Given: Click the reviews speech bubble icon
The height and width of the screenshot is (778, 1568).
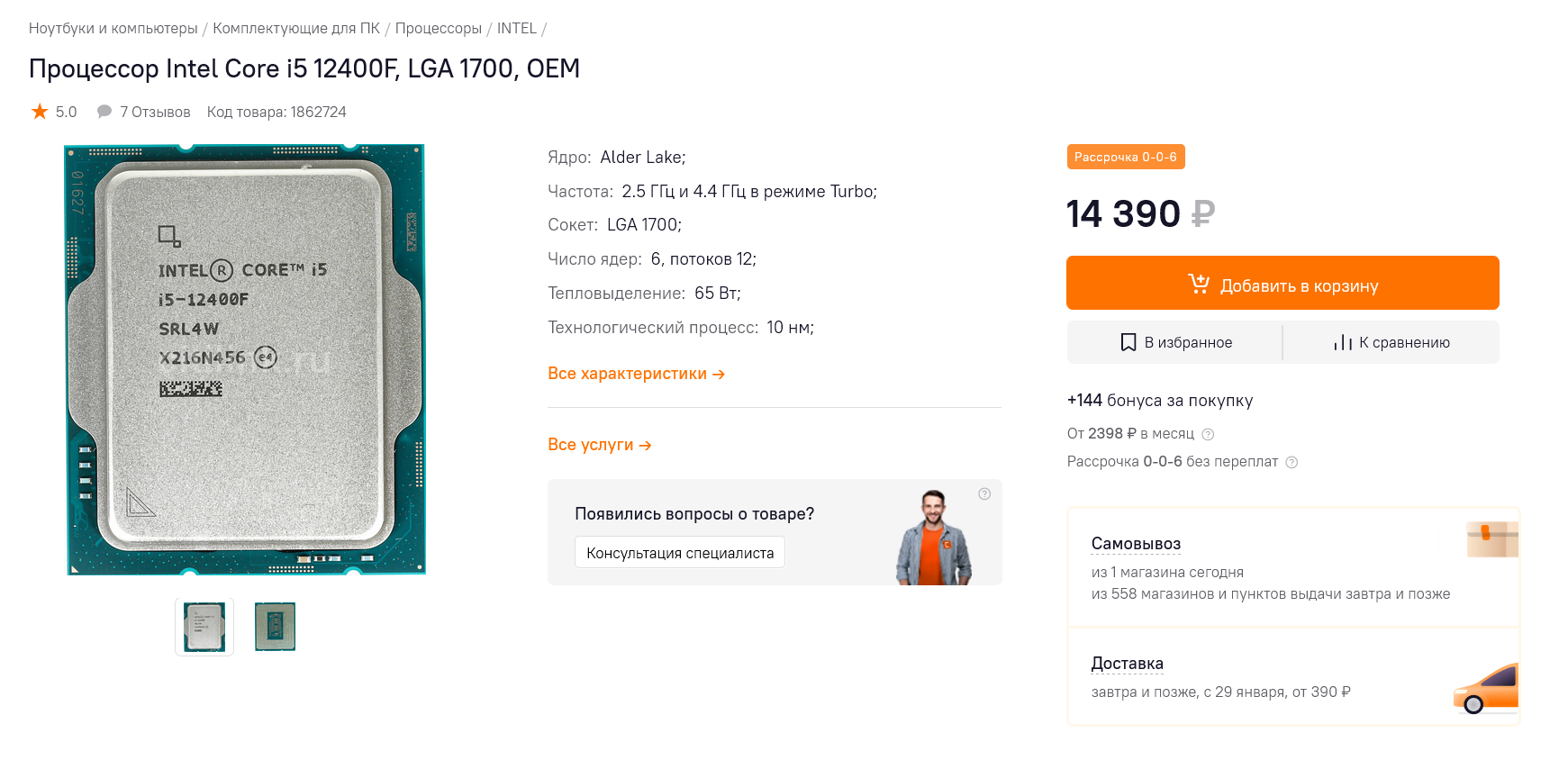Looking at the screenshot, I should pyautogui.click(x=104, y=112).
